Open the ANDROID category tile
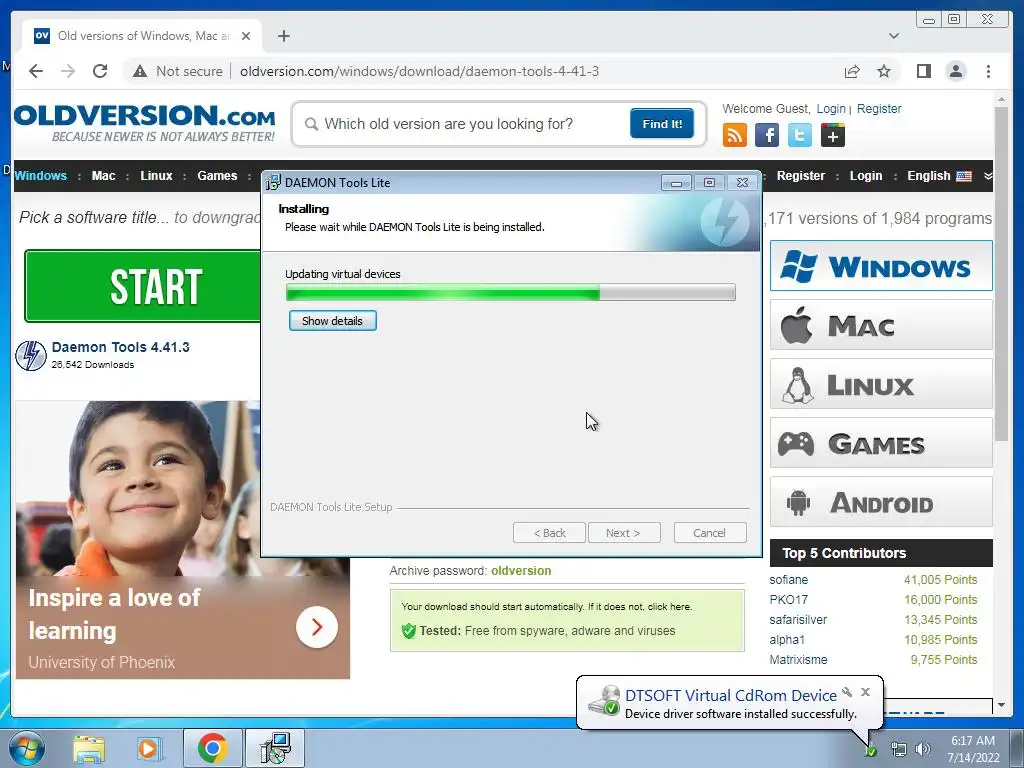Image resolution: width=1024 pixels, height=768 pixels. [881, 502]
